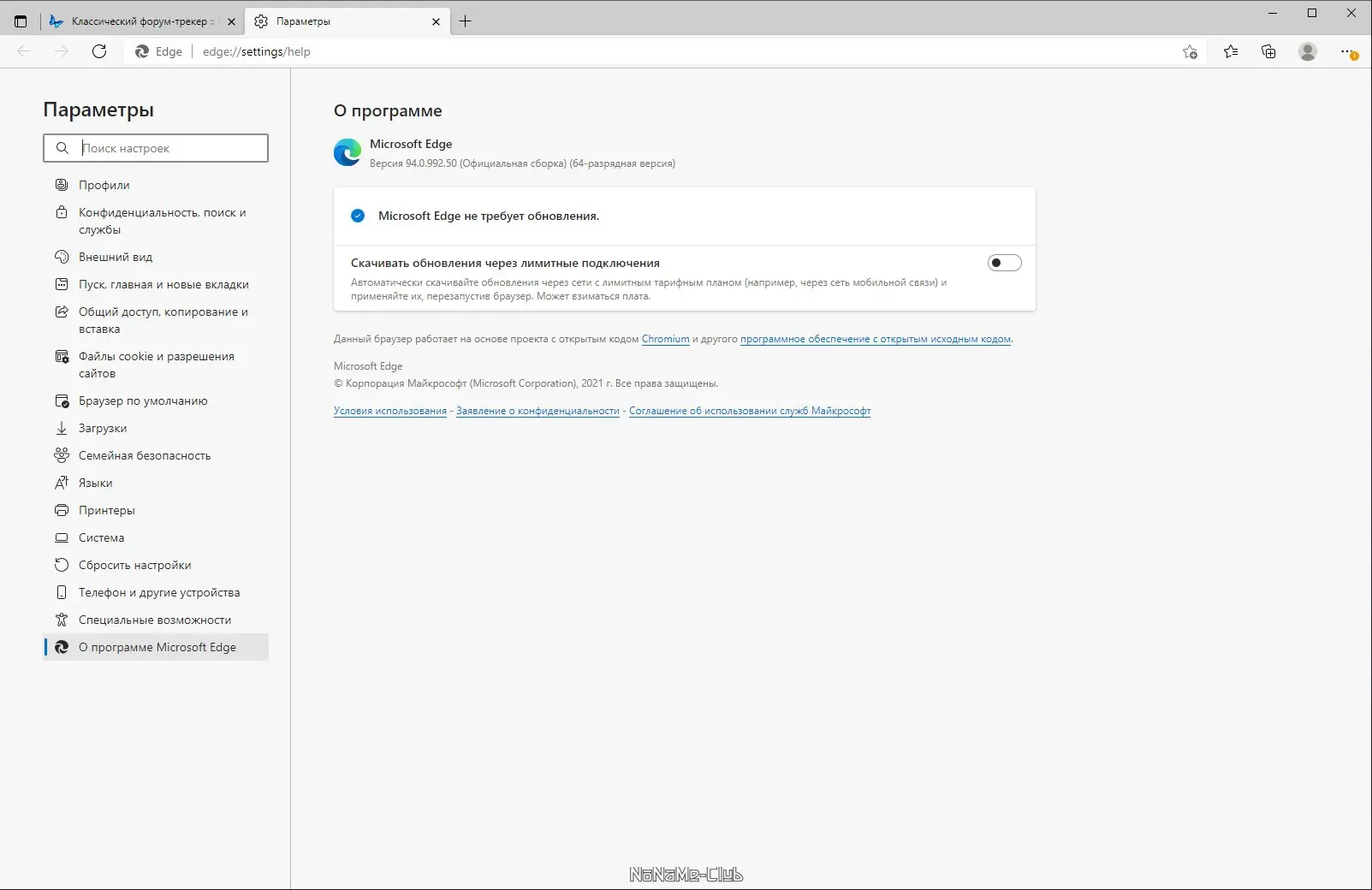Open the vertical tabs actions icon
1372x890 pixels.
tap(21, 21)
